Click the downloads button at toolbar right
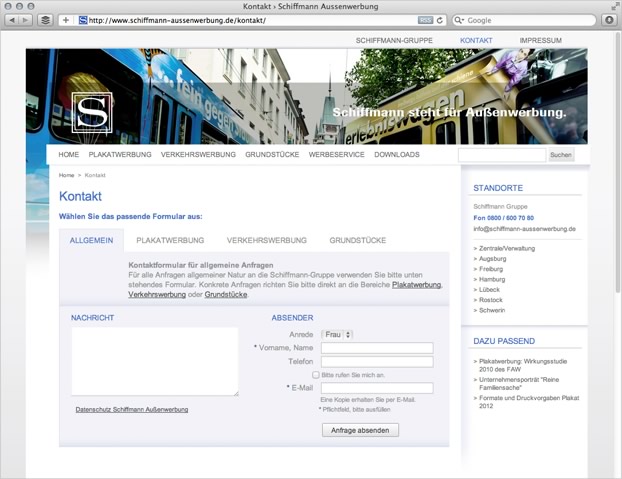This screenshot has width=622, height=479. (x=609, y=20)
